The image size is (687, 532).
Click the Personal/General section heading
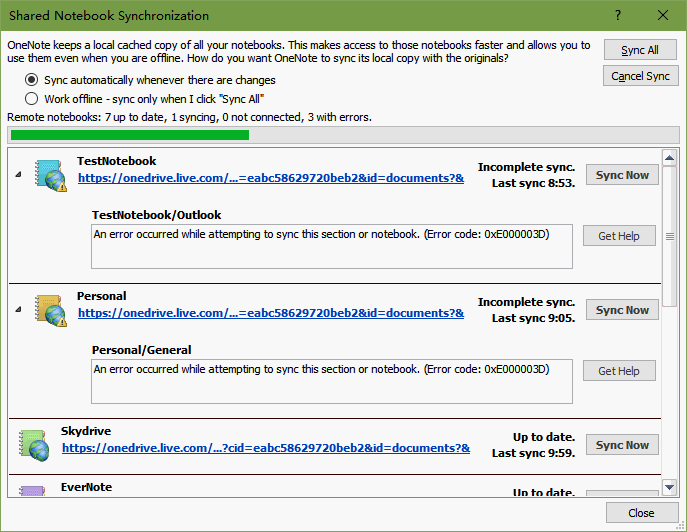click(142, 350)
